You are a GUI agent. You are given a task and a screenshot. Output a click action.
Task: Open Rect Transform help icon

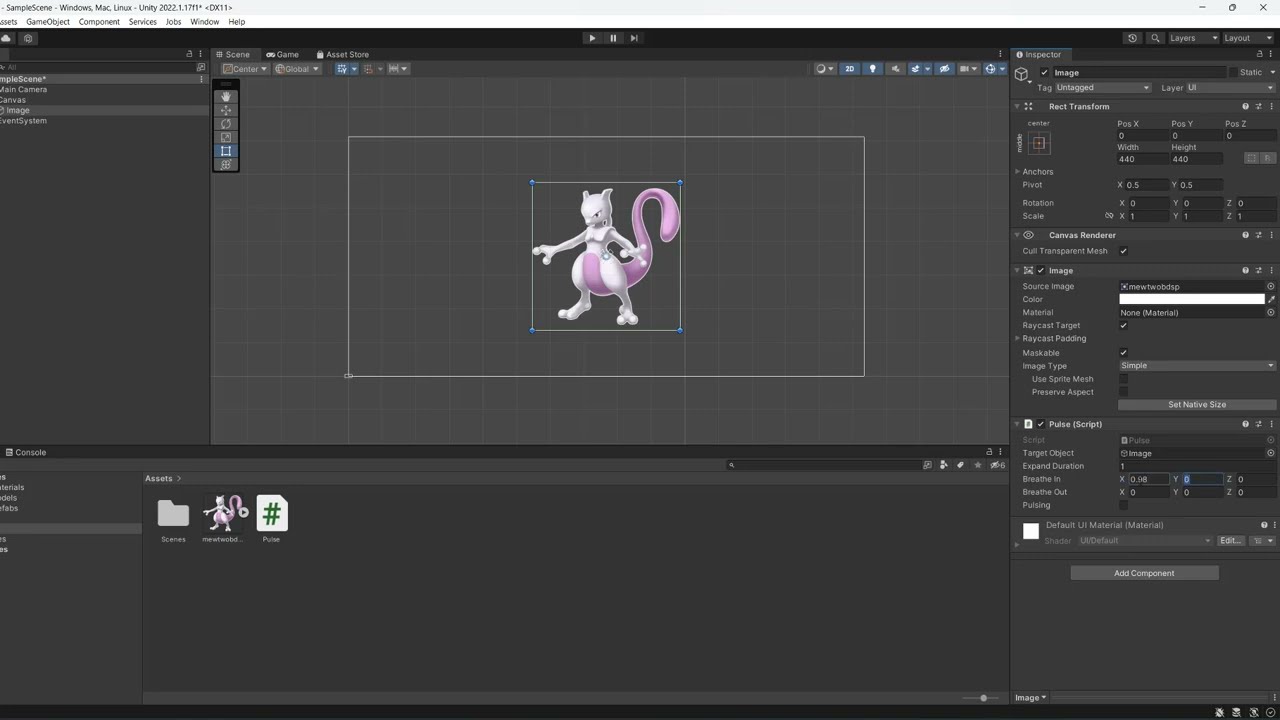[x=1245, y=106]
